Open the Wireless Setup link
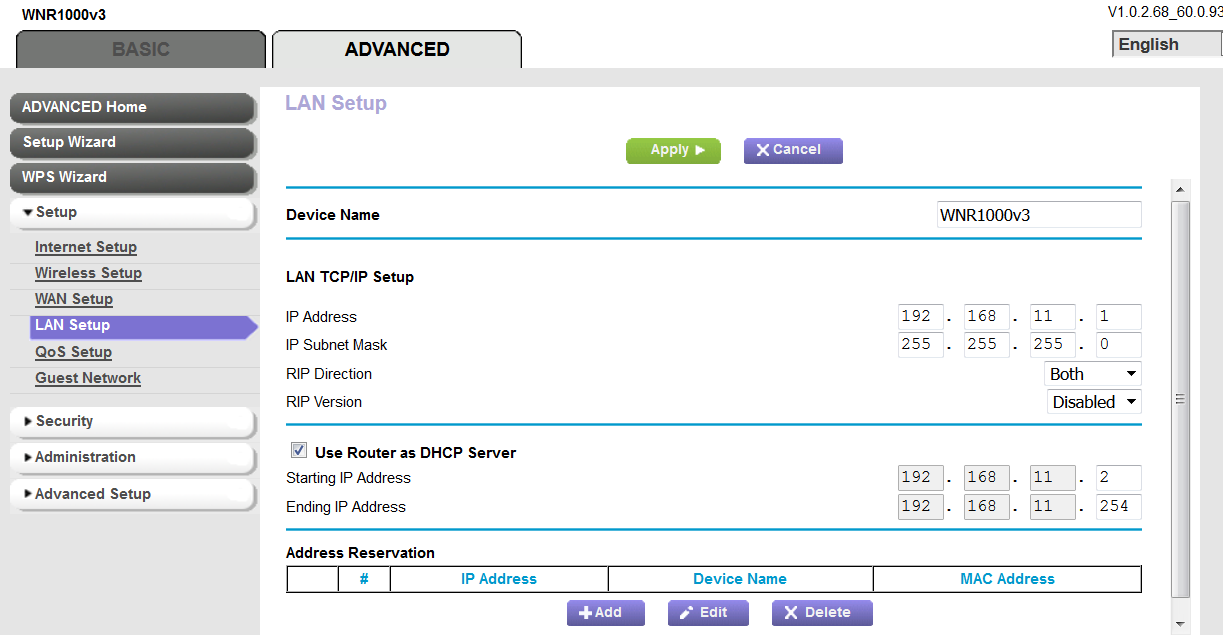The width and height of the screenshot is (1223, 635). pos(88,273)
